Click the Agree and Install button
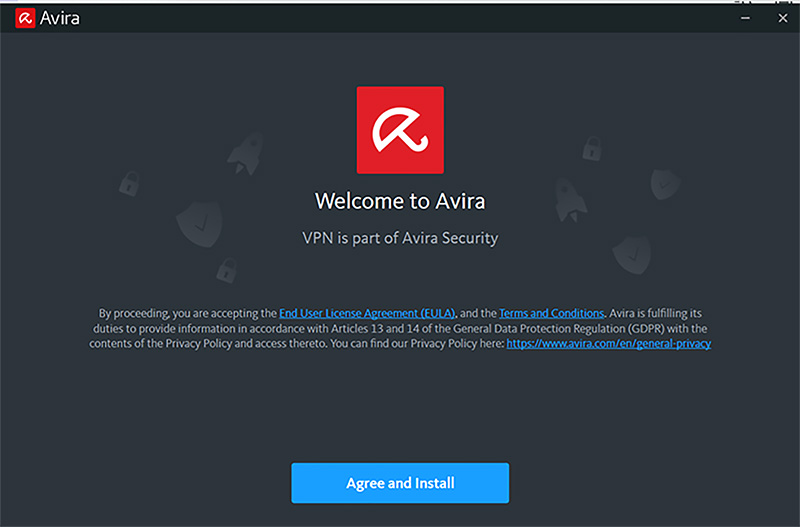Viewport: 800px width, 527px height. point(400,483)
